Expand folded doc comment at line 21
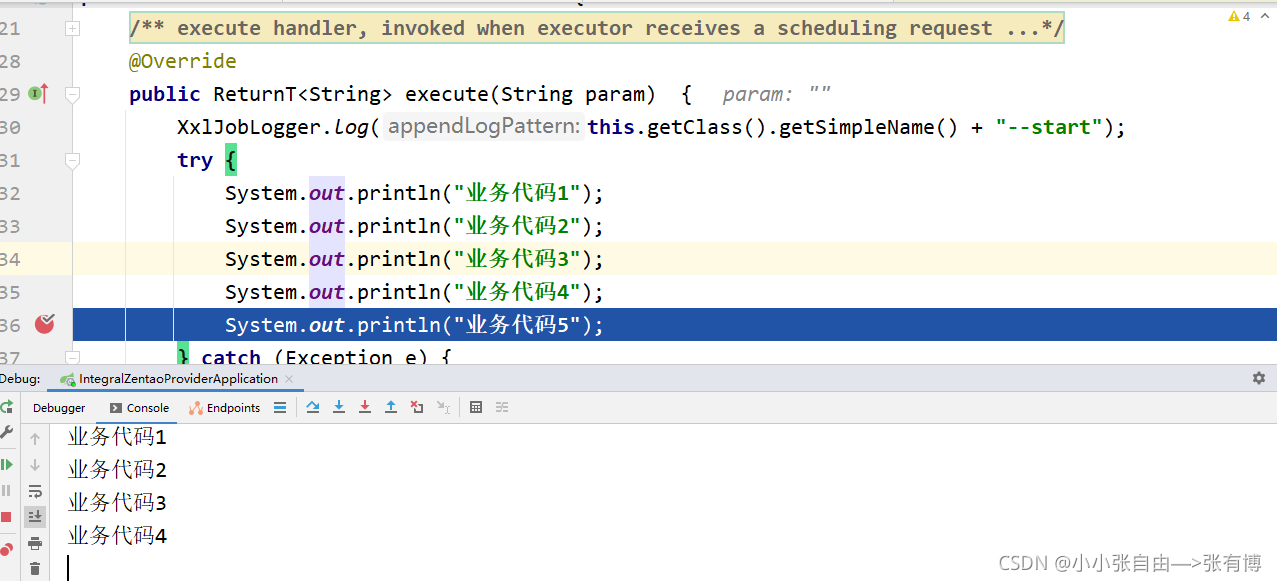The image size is (1277, 581). (72, 29)
